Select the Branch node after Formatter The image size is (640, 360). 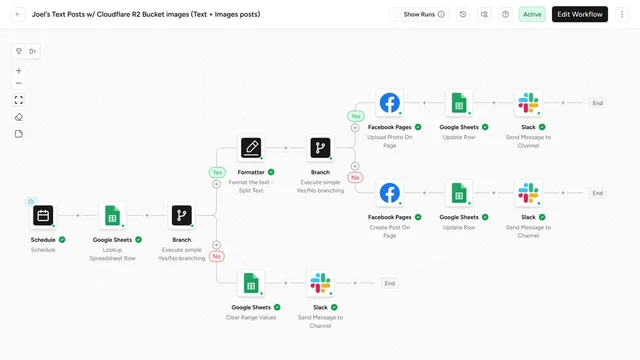[320, 148]
